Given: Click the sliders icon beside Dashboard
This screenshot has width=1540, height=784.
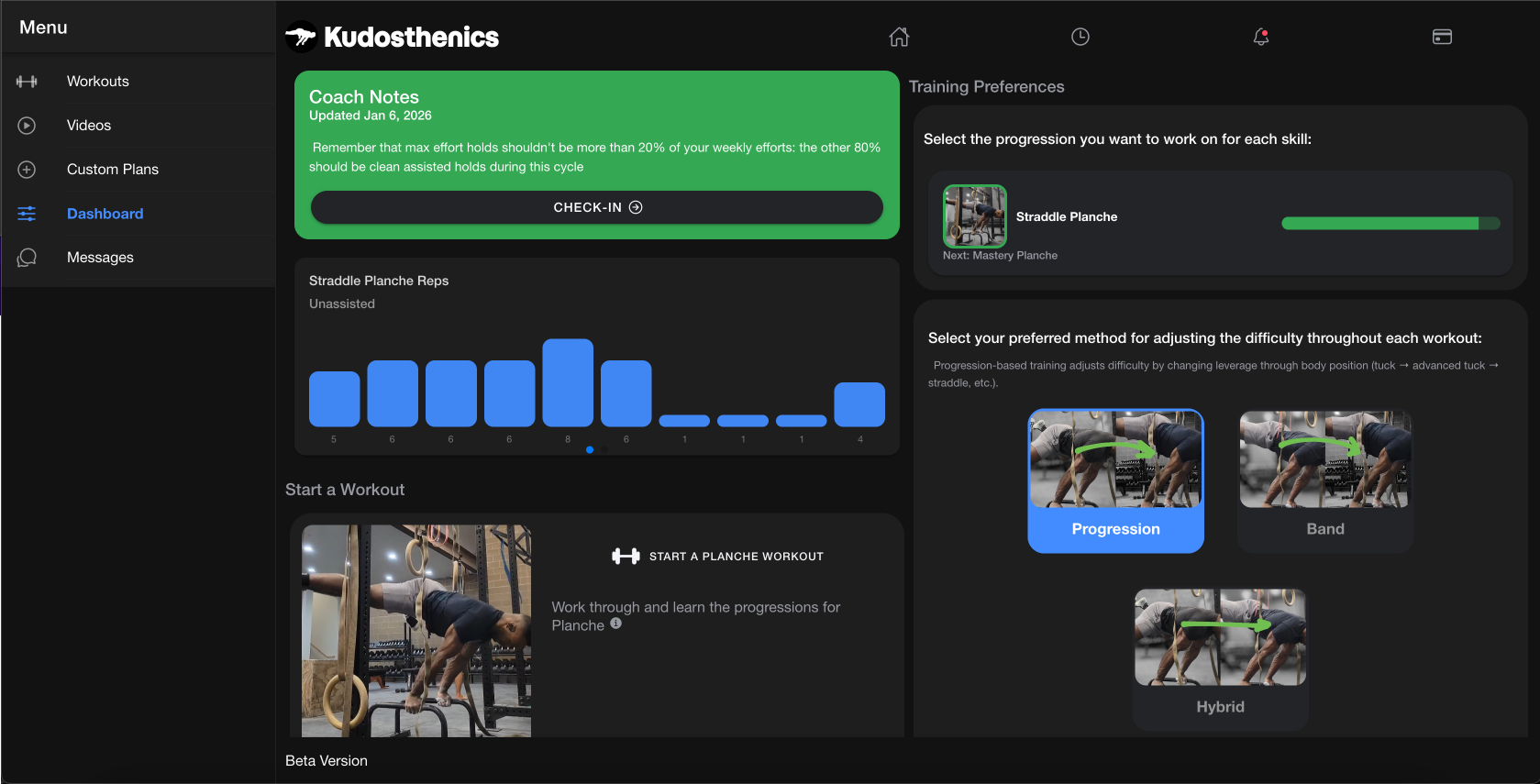Looking at the screenshot, I should coord(27,214).
